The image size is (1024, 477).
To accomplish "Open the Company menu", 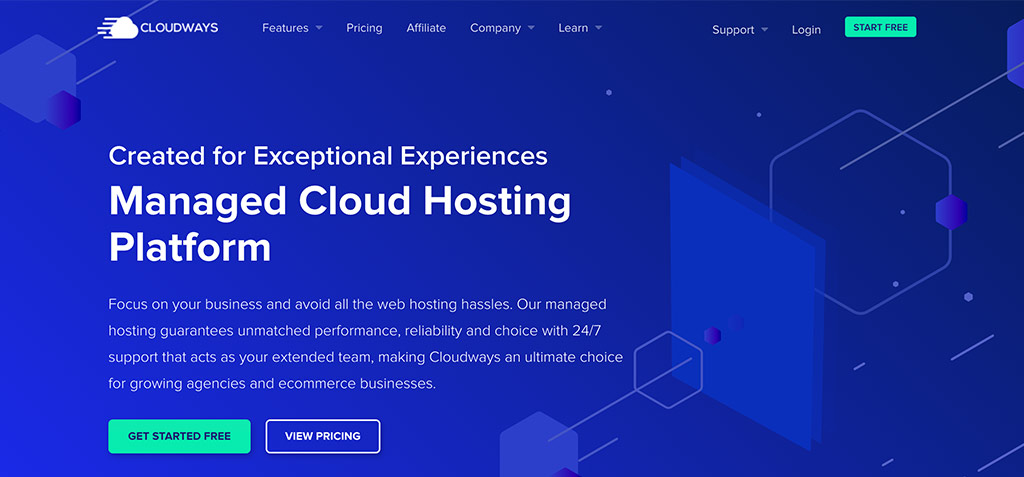I will [495, 28].
